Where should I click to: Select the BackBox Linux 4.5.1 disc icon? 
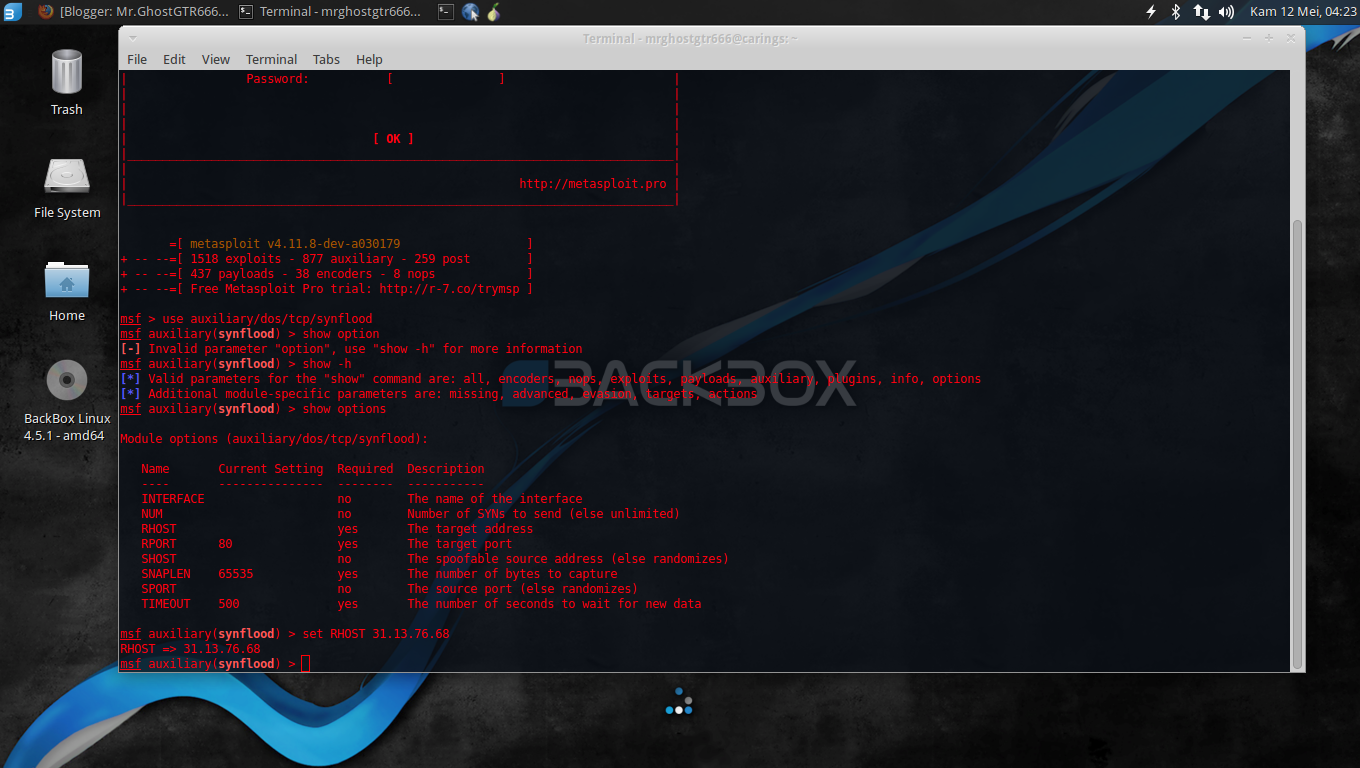pyautogui.click(x=67, y=400)
